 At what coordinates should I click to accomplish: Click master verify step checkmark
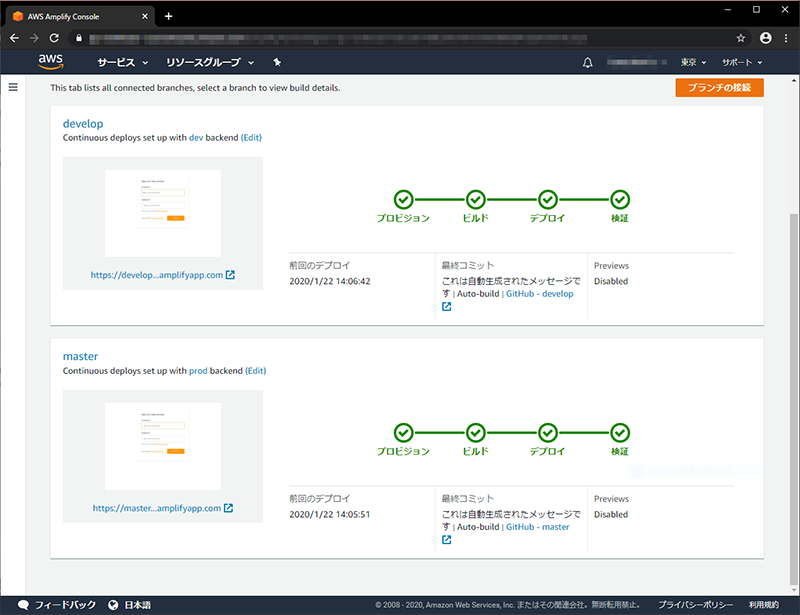pyautogui.click(x=620, y=433)
